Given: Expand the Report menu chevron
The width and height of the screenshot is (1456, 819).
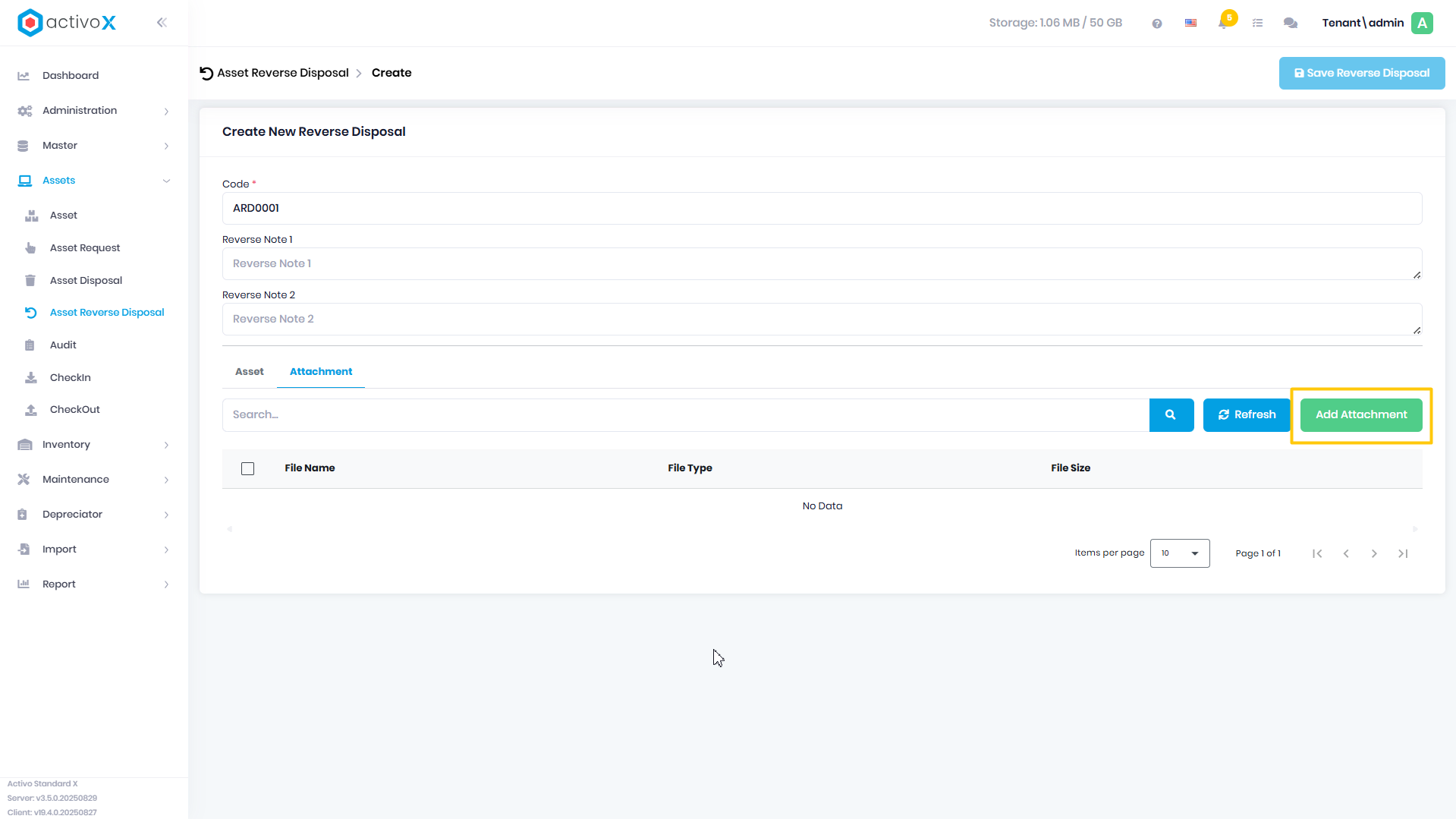Looking at the screenshot, I should 166,585.
